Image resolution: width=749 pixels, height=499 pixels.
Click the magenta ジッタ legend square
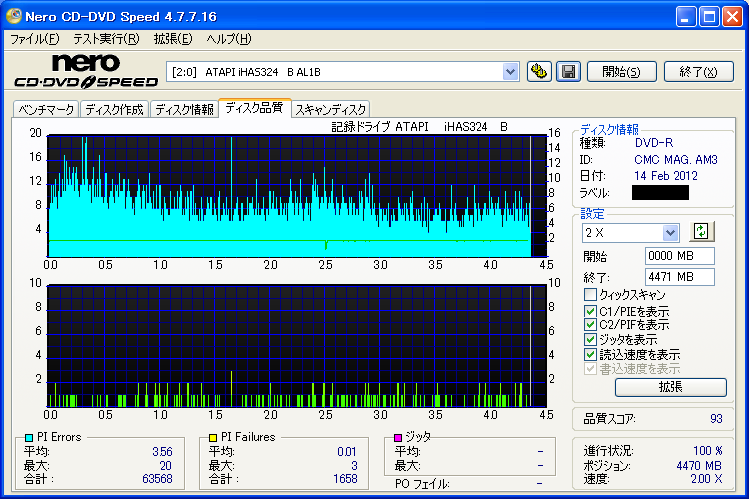pyautogui.click(x=397, y=437)
